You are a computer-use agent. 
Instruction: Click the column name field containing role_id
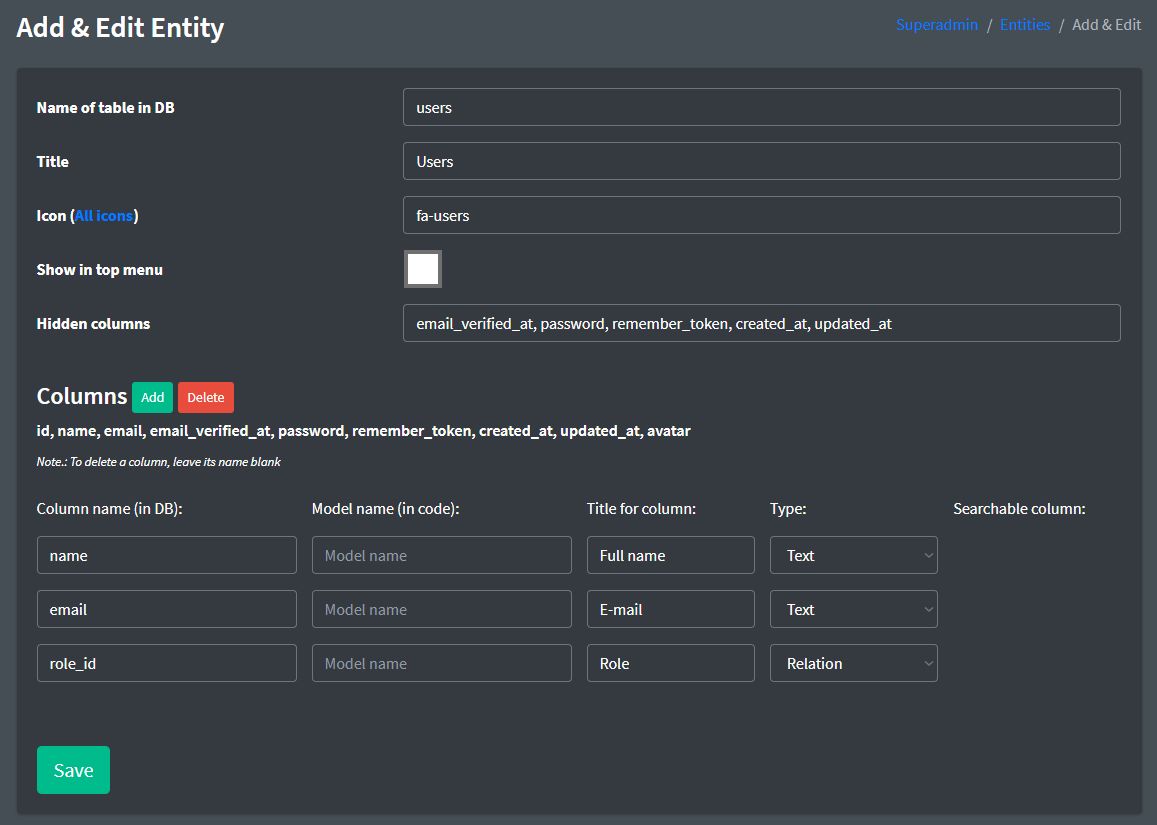[x=166, y=663]
